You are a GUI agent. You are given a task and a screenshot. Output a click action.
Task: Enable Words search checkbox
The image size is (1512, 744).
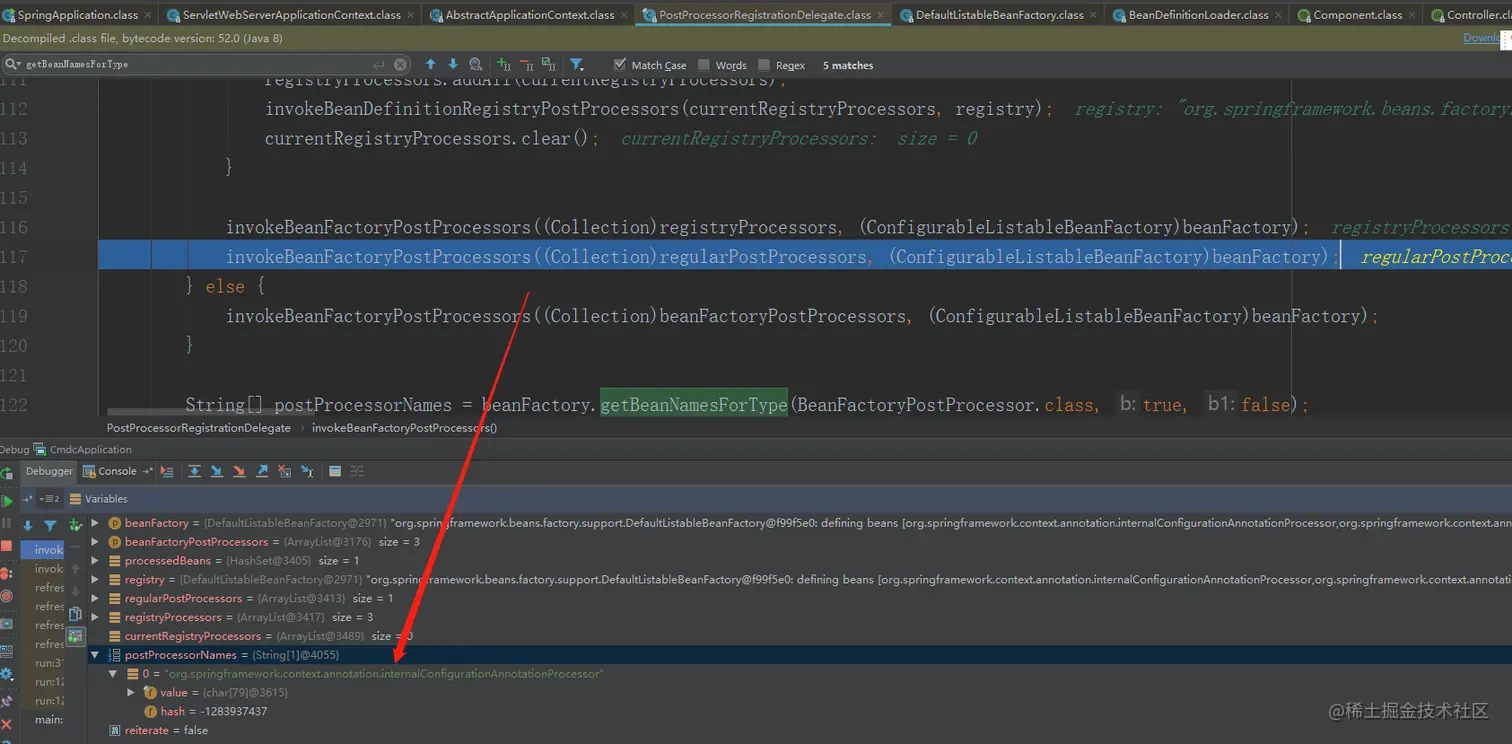pyautogui.click(x=704, y=65)
